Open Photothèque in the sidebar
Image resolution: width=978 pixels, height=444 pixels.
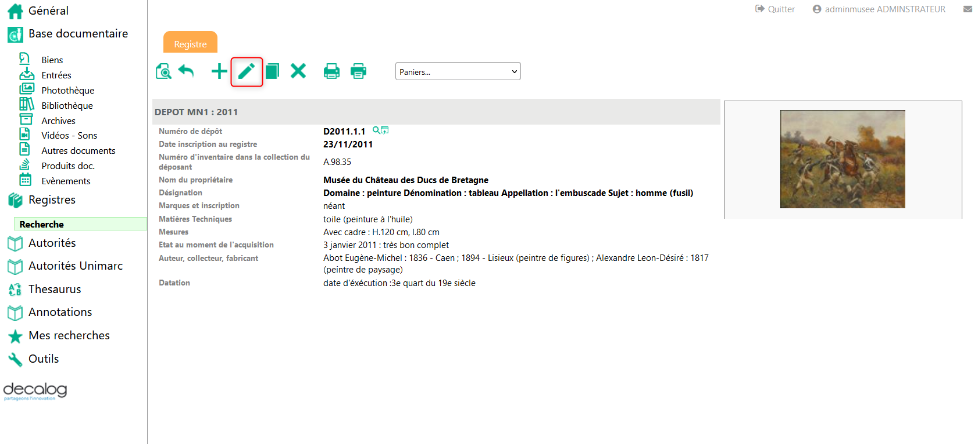(68, 90)
